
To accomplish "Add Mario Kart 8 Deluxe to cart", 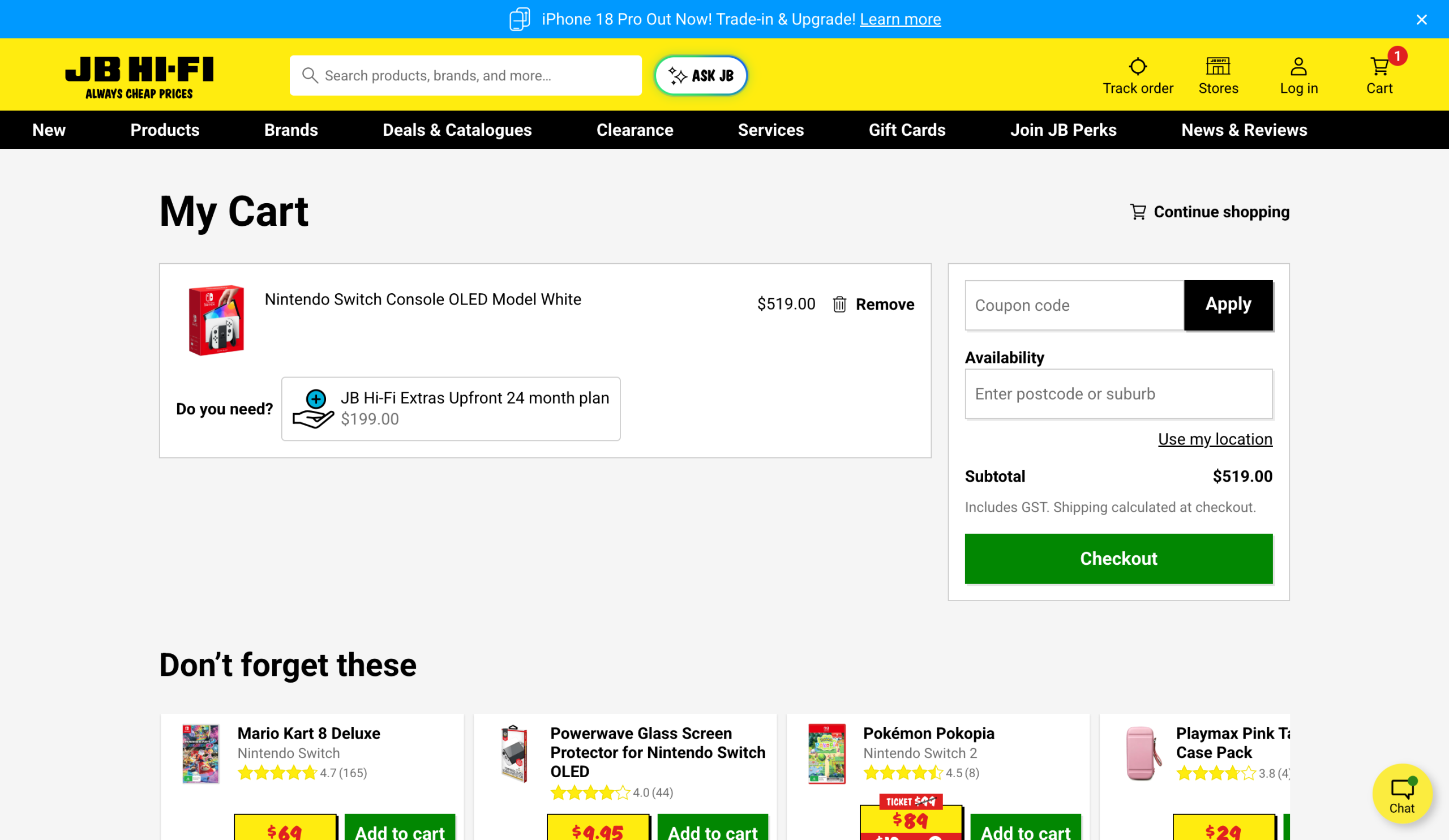I will coord(400,828).
